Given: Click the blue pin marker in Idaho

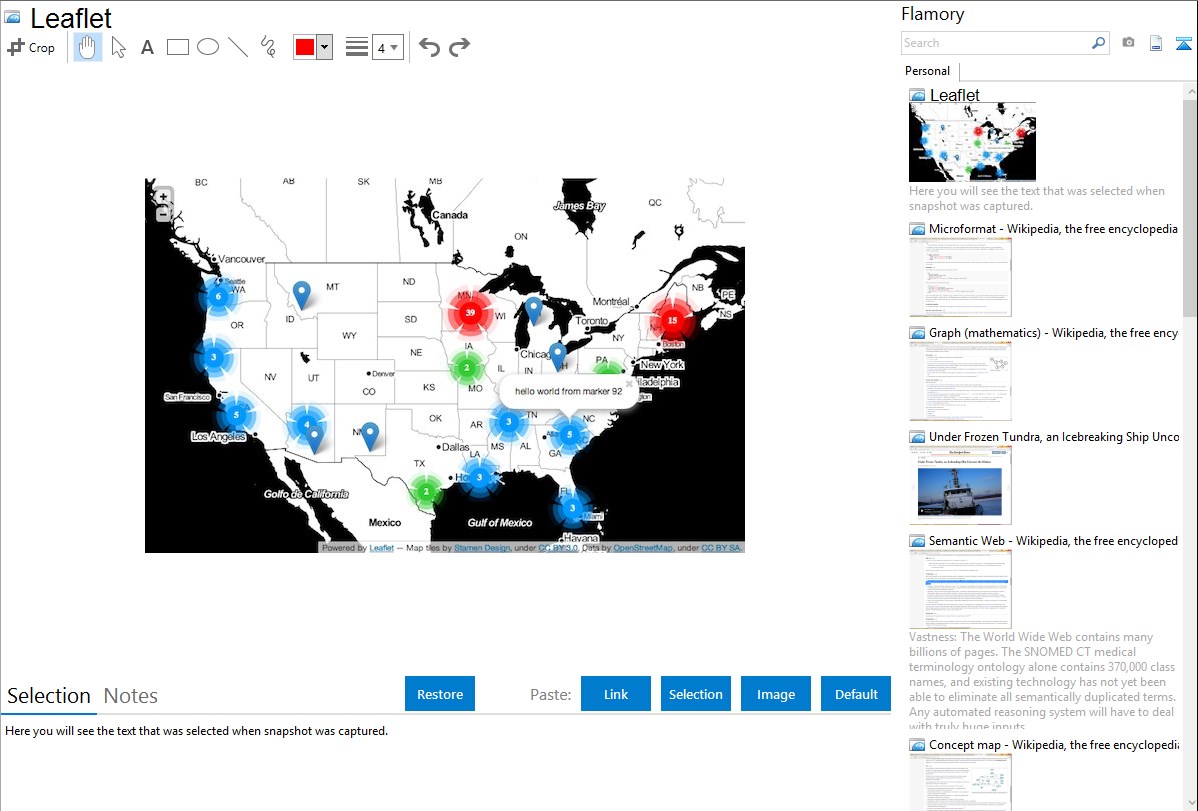Looking at the screenshot, I should click(x=302, y=294).
